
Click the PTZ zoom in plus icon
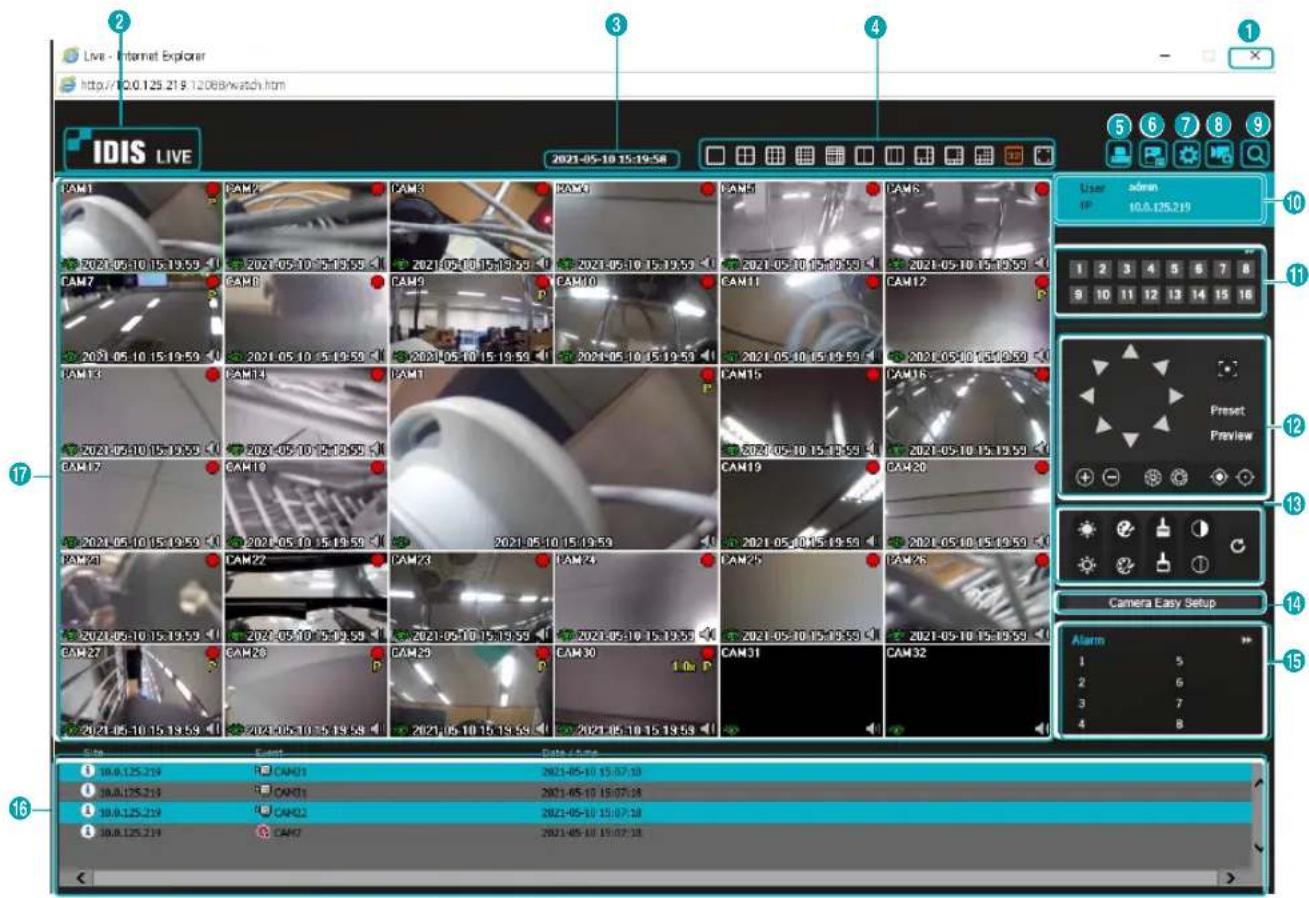[1084, 478]
